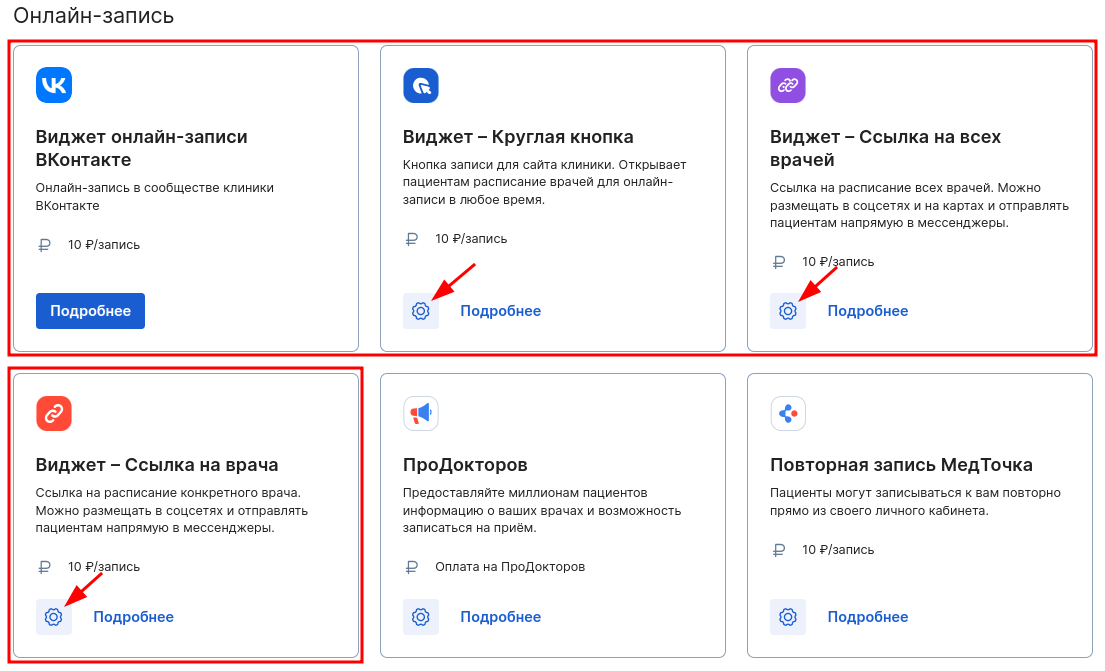Open settings gear for ПроДокторов card
The width and height of the screenshot is (1105, 671).
click(x=421, y=617)
